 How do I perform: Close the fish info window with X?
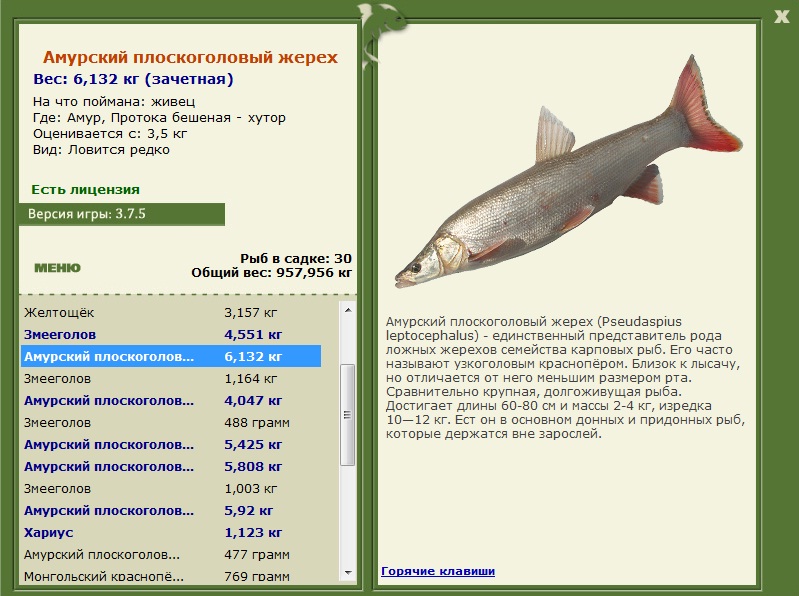(x=781, y=17)
